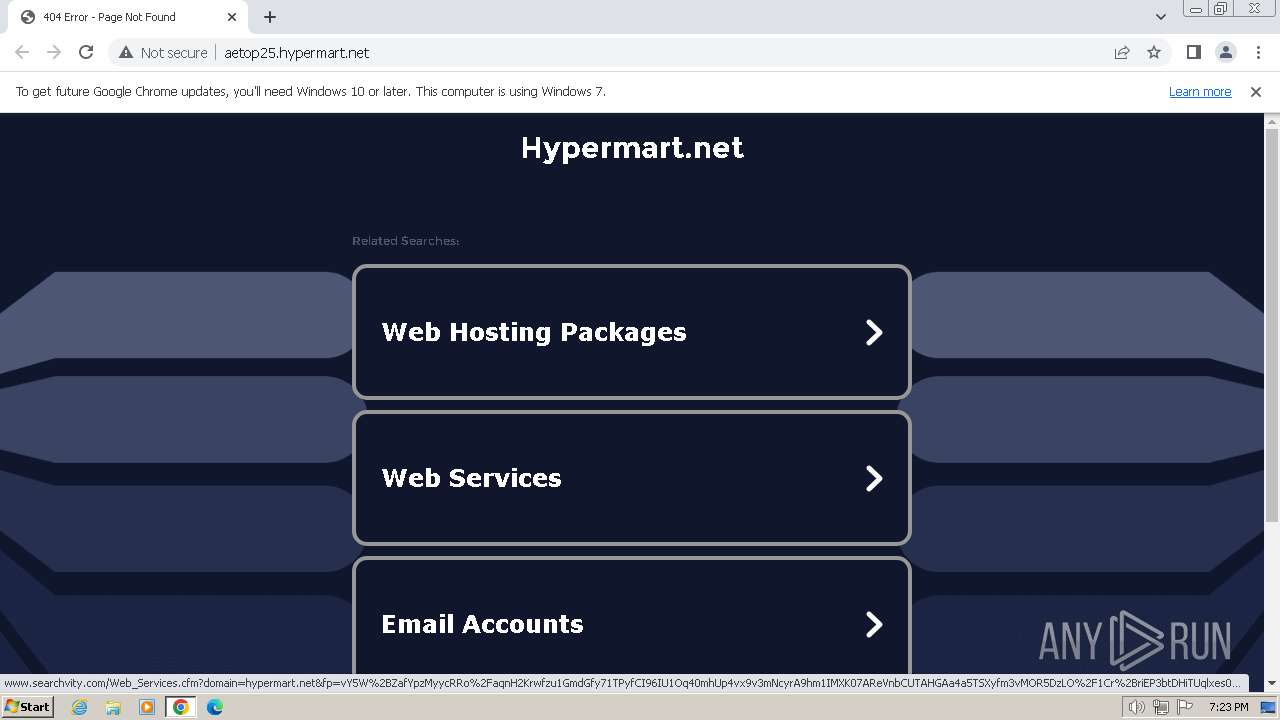Open Windows Media Player in the taskbar
This screenshot has width=1280, height=720.
(147, 707)
